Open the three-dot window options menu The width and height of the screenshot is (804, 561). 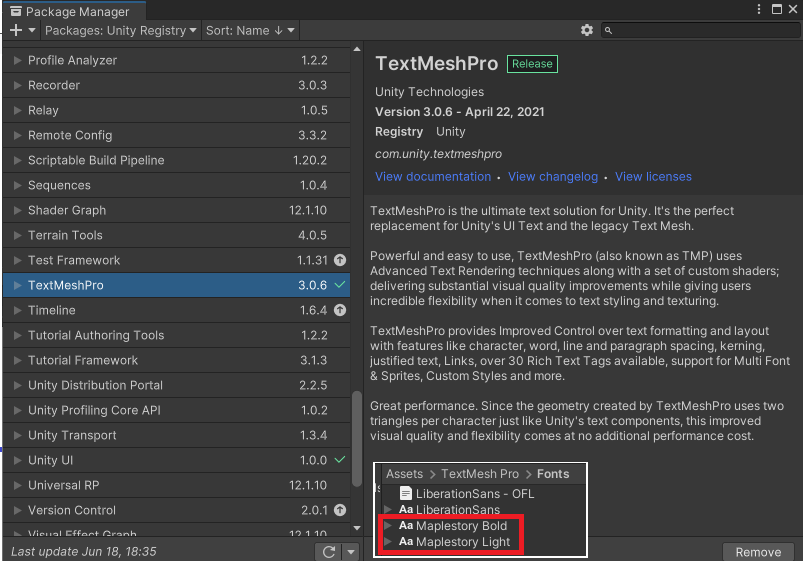coord(758,9)
